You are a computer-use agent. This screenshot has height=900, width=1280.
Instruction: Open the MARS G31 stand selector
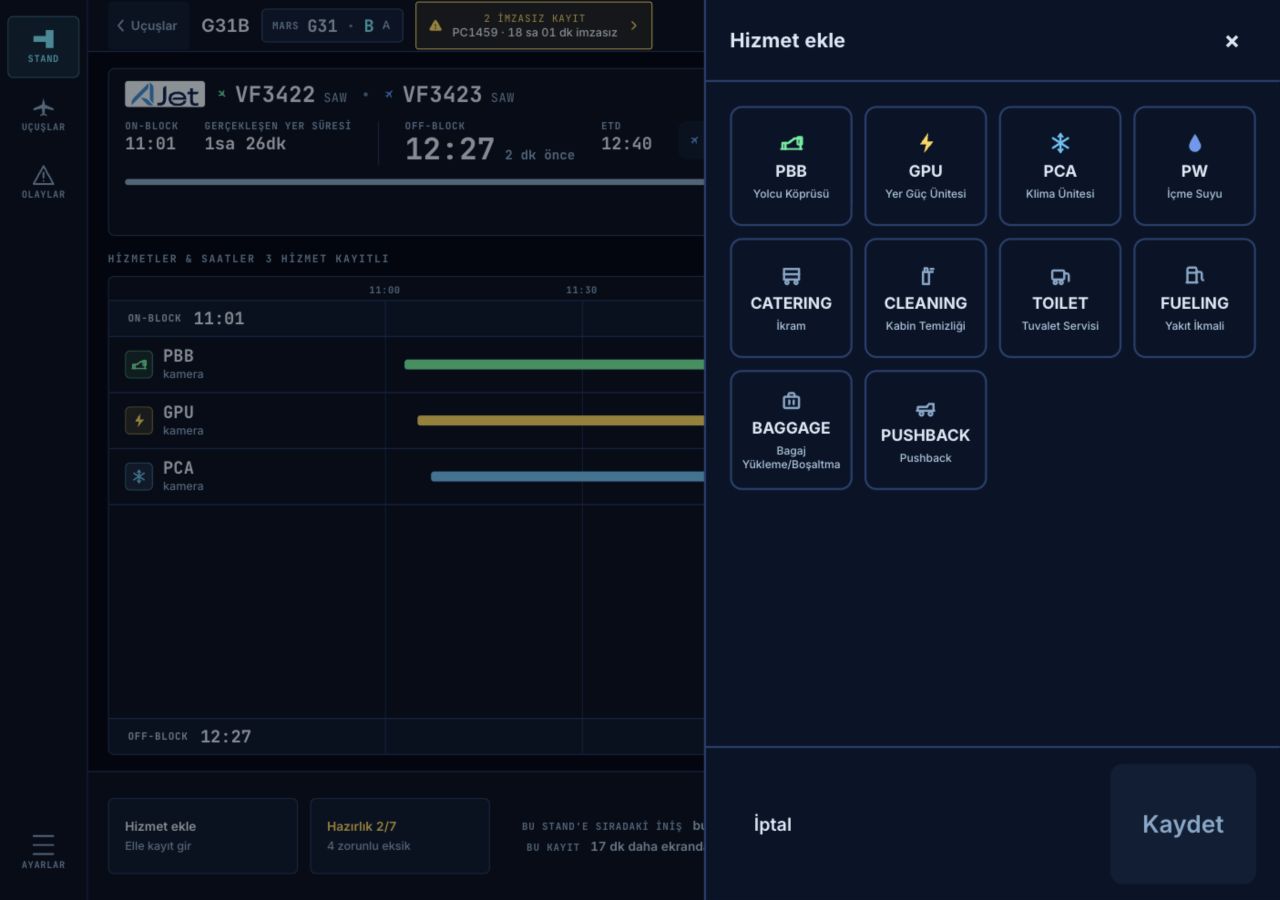[332, 26]
